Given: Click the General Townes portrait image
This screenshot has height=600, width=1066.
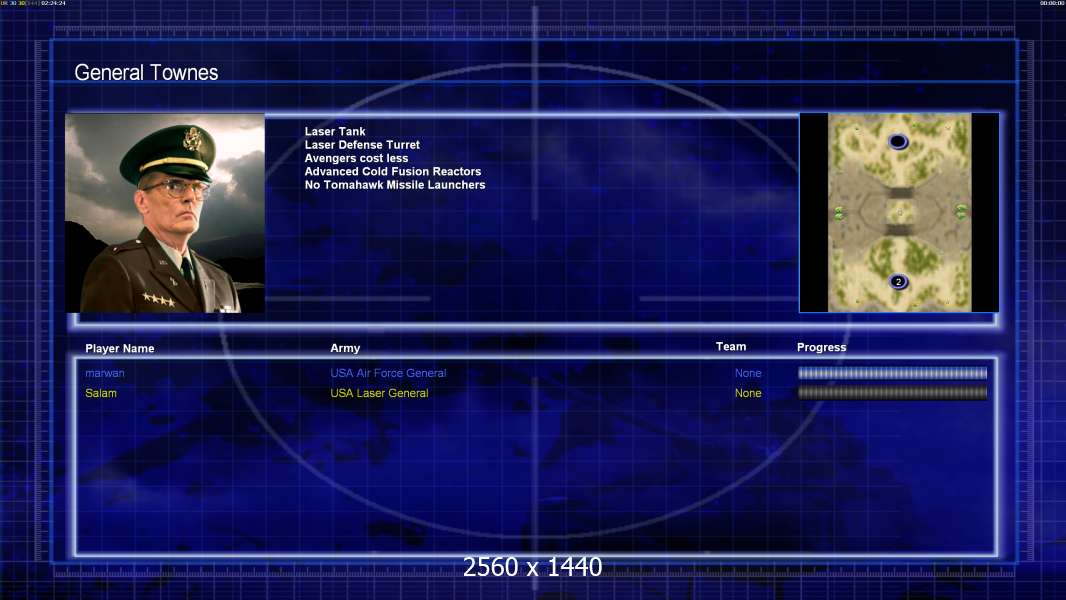Looking at the screenshot, I should click(x=165, y=213).
